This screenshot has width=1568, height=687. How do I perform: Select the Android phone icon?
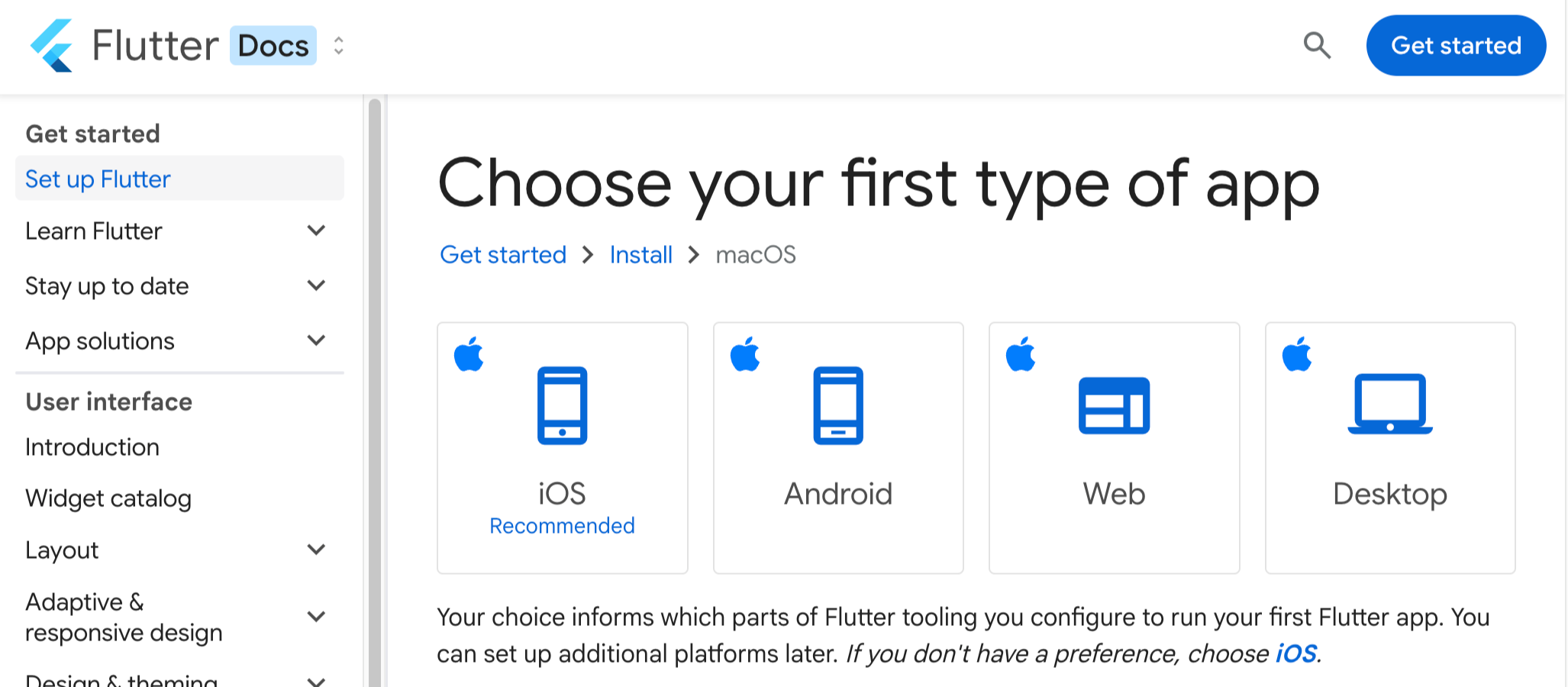[x=838, y=406]
